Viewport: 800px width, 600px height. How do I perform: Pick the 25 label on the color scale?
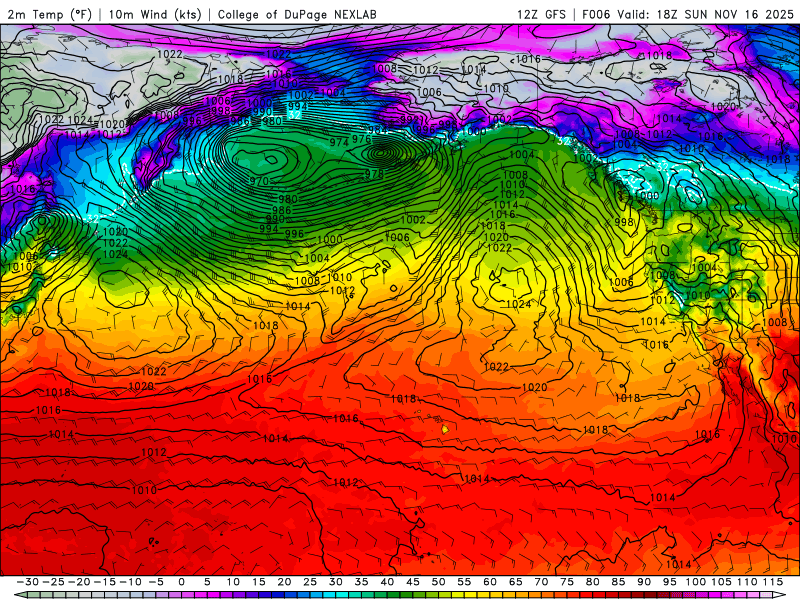310,582
